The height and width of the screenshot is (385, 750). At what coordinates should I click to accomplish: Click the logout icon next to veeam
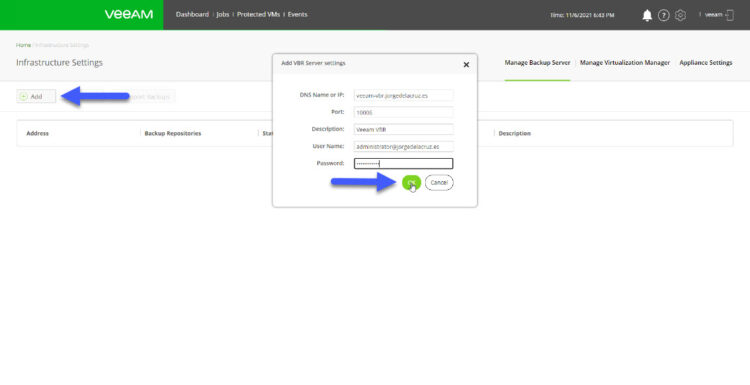tap(729, 15)
